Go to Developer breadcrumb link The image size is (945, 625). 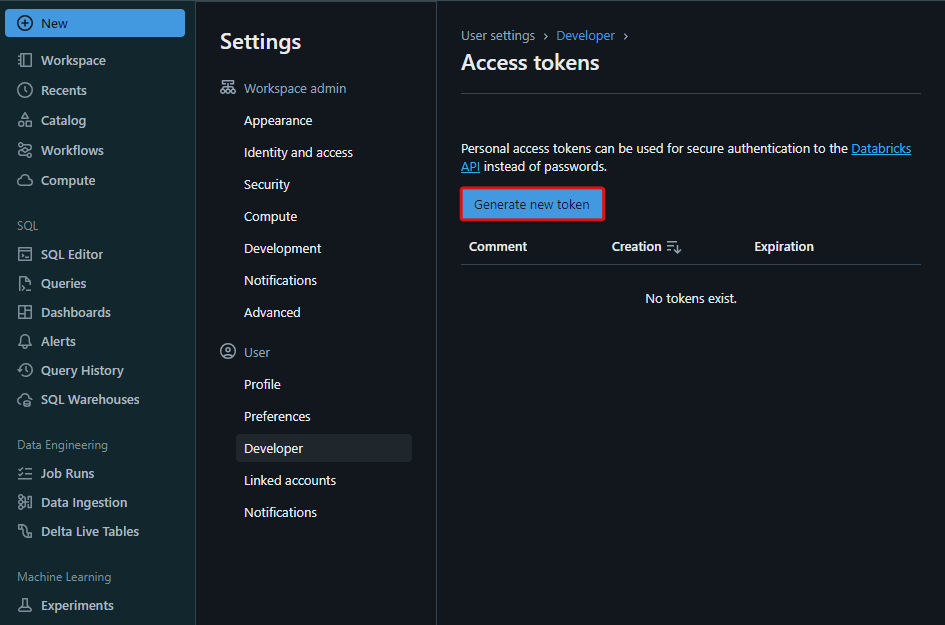click(585, 36)
